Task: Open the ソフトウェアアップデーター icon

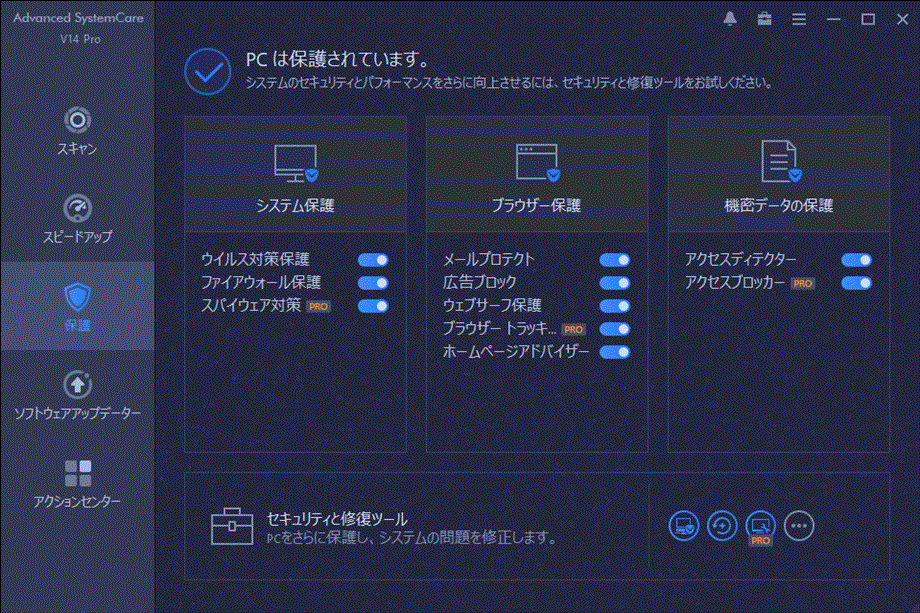Action: [x=77, y=385]
